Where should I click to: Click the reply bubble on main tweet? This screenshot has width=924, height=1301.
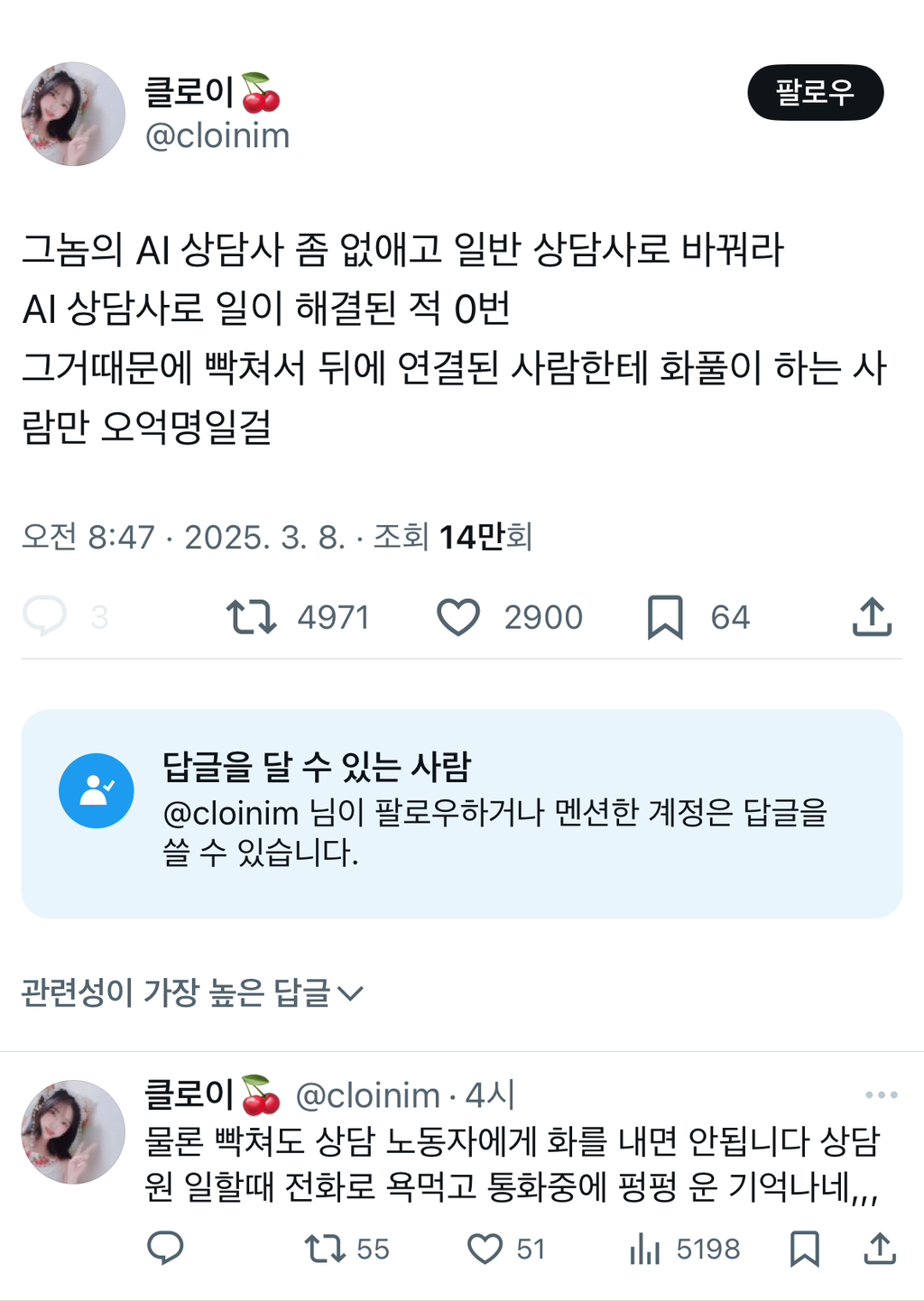(45, 617)
